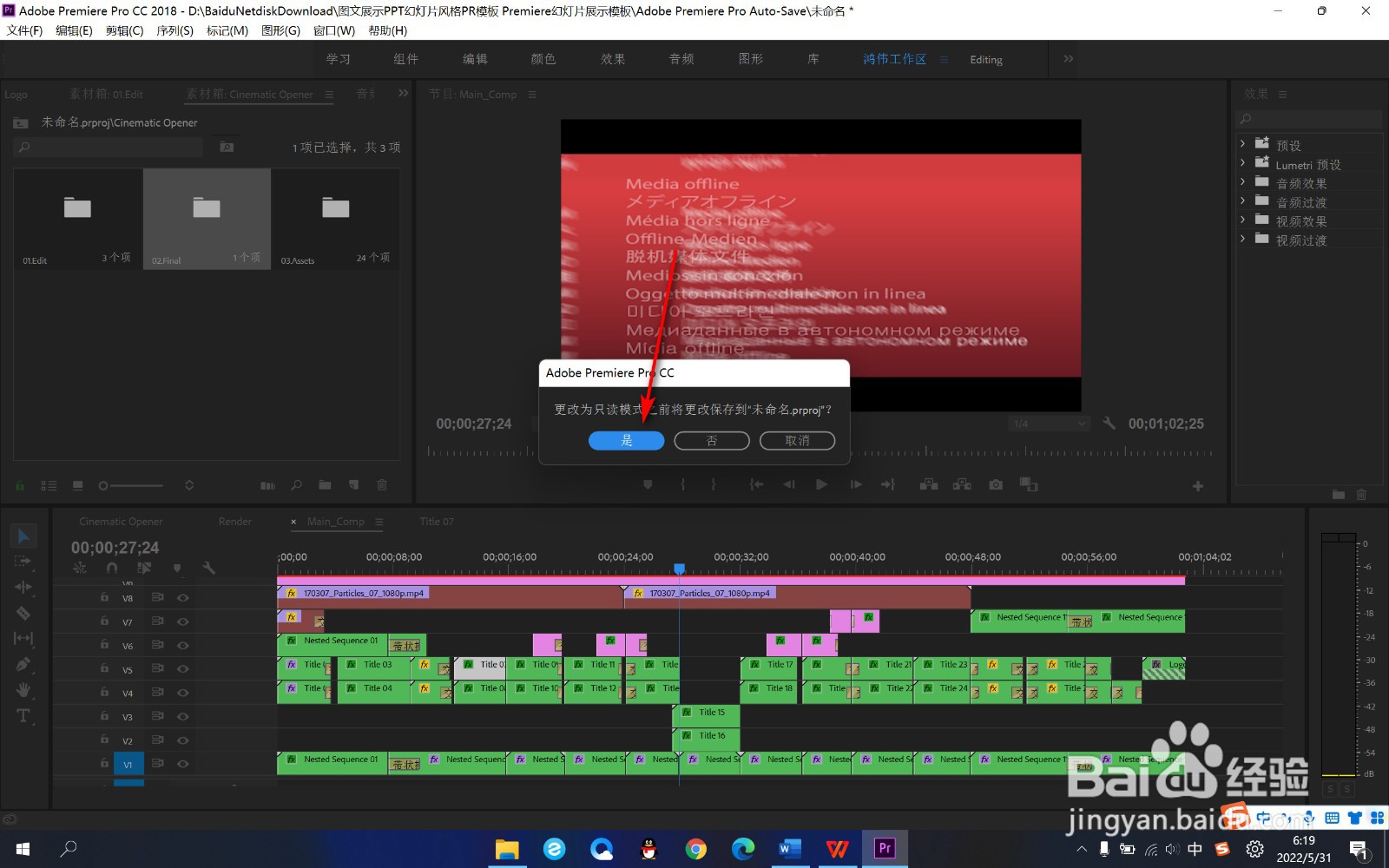The width and height of the screenshot is (1389, 868).
Task: Select the Hand tool
Action: (23, 690)
